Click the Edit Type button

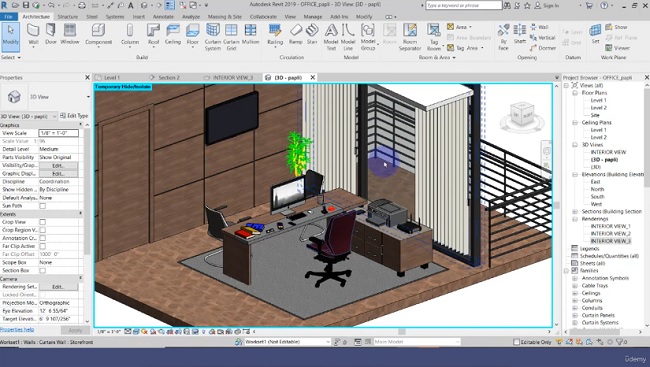74,116
